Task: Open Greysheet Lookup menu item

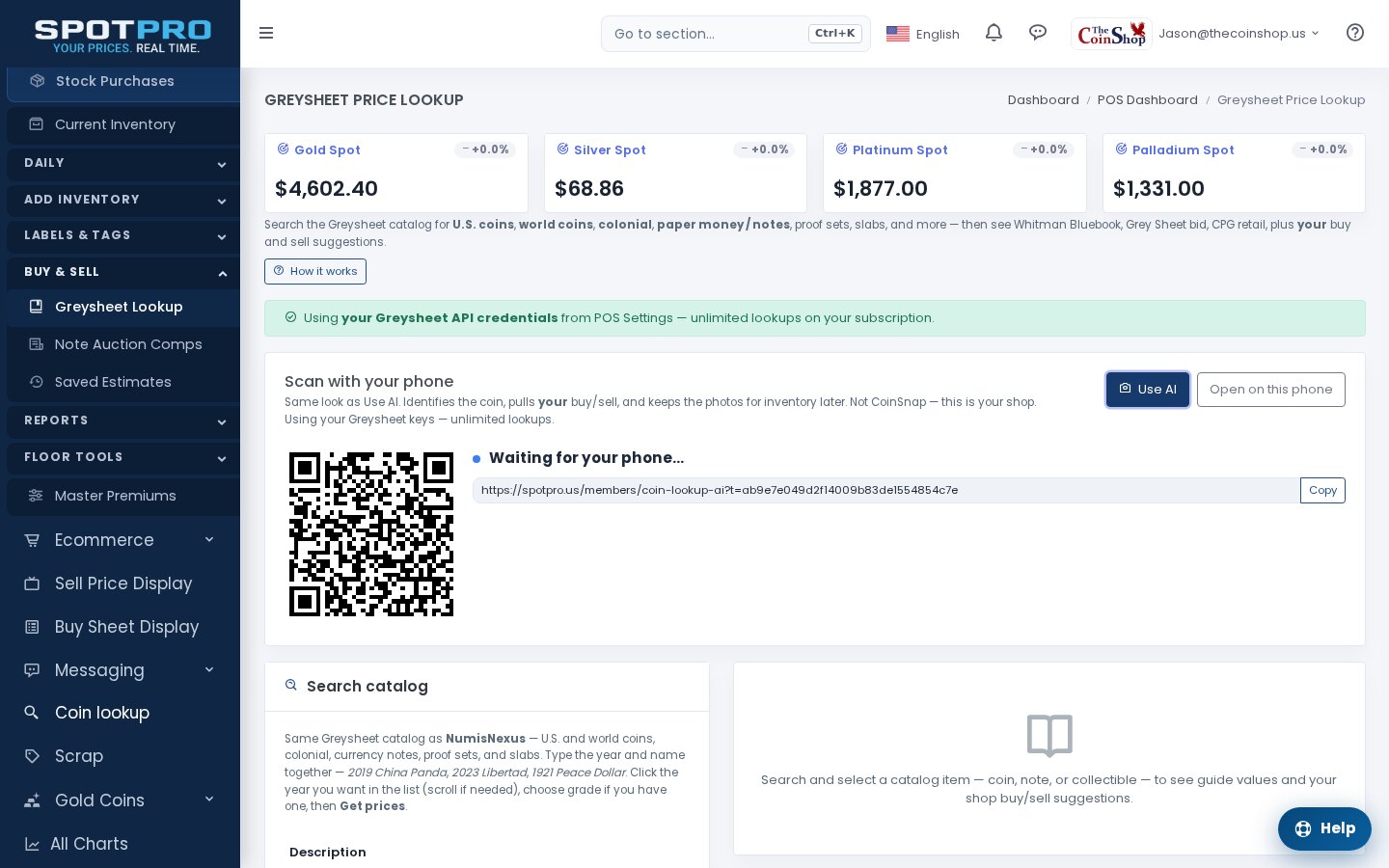Action: (x=123, y=307)
